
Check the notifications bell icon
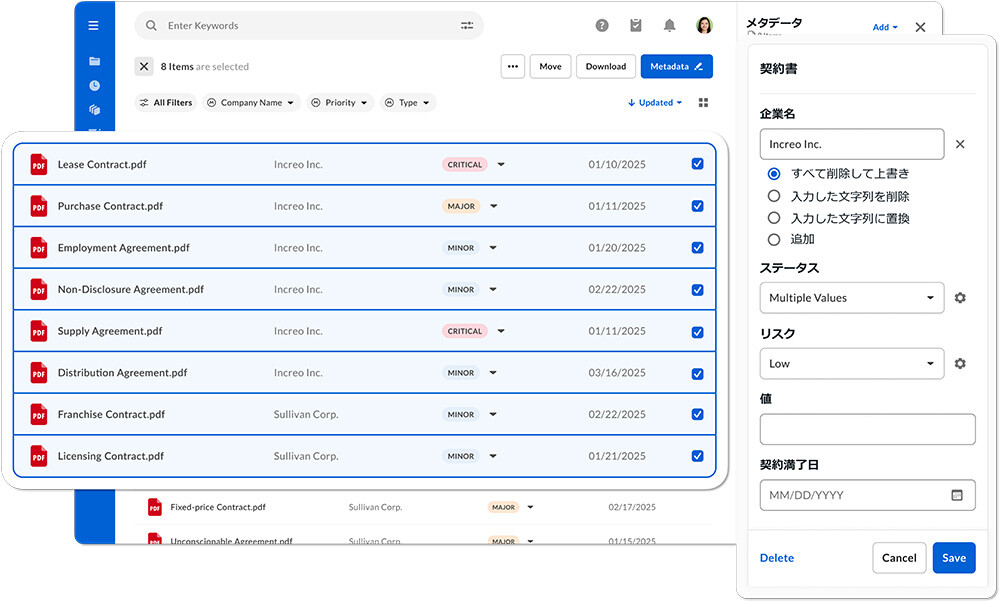[x=668, y=25]
